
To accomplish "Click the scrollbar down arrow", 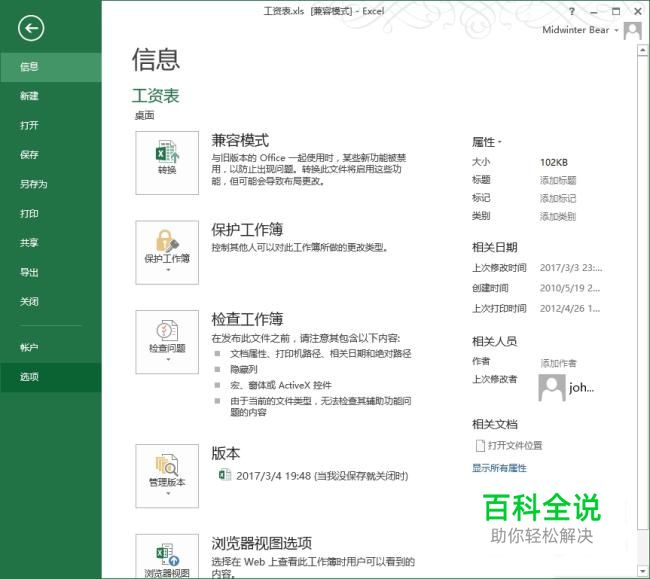I will tap(643, 573).
